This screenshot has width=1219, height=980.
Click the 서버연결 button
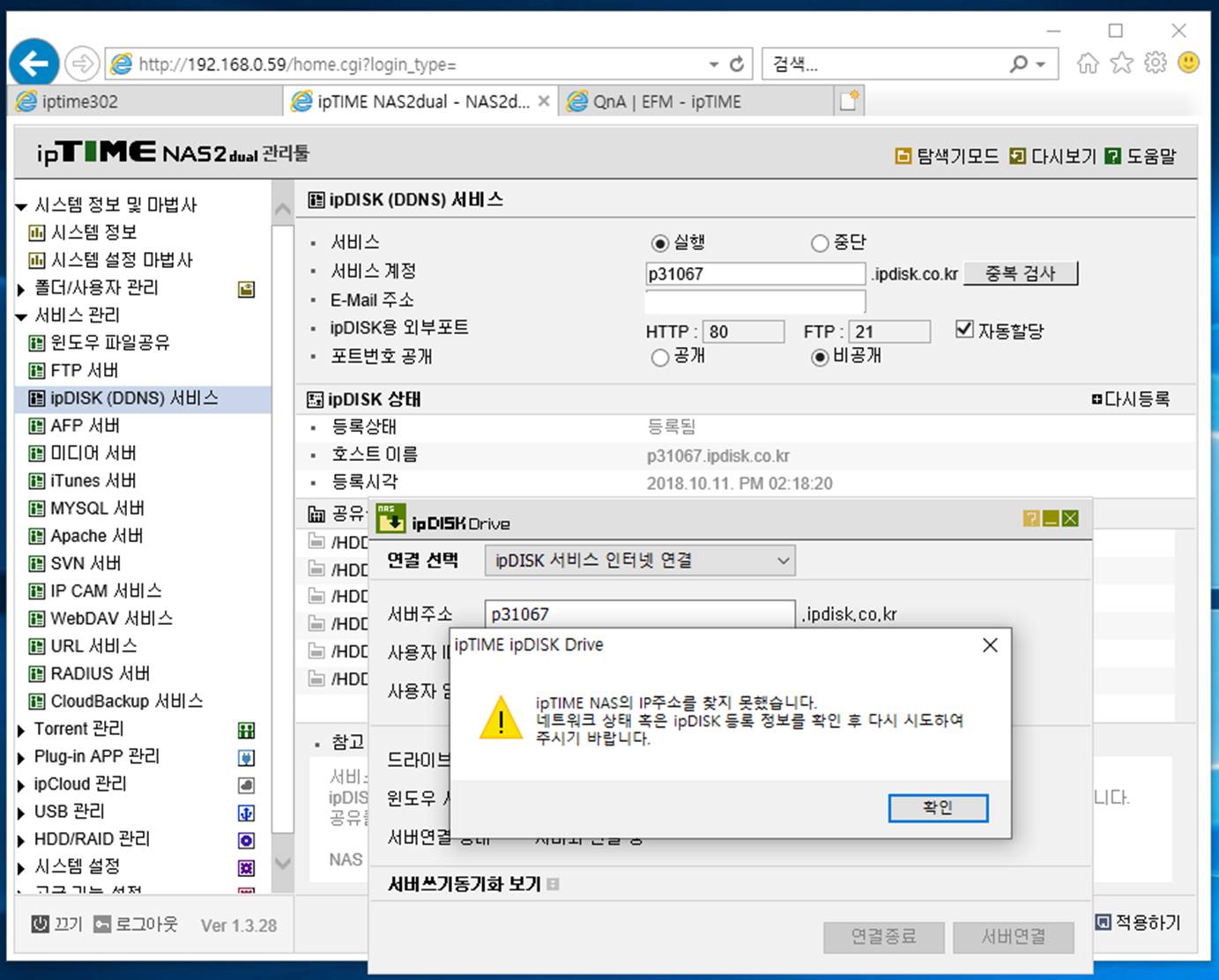[x=1014, y=937]
